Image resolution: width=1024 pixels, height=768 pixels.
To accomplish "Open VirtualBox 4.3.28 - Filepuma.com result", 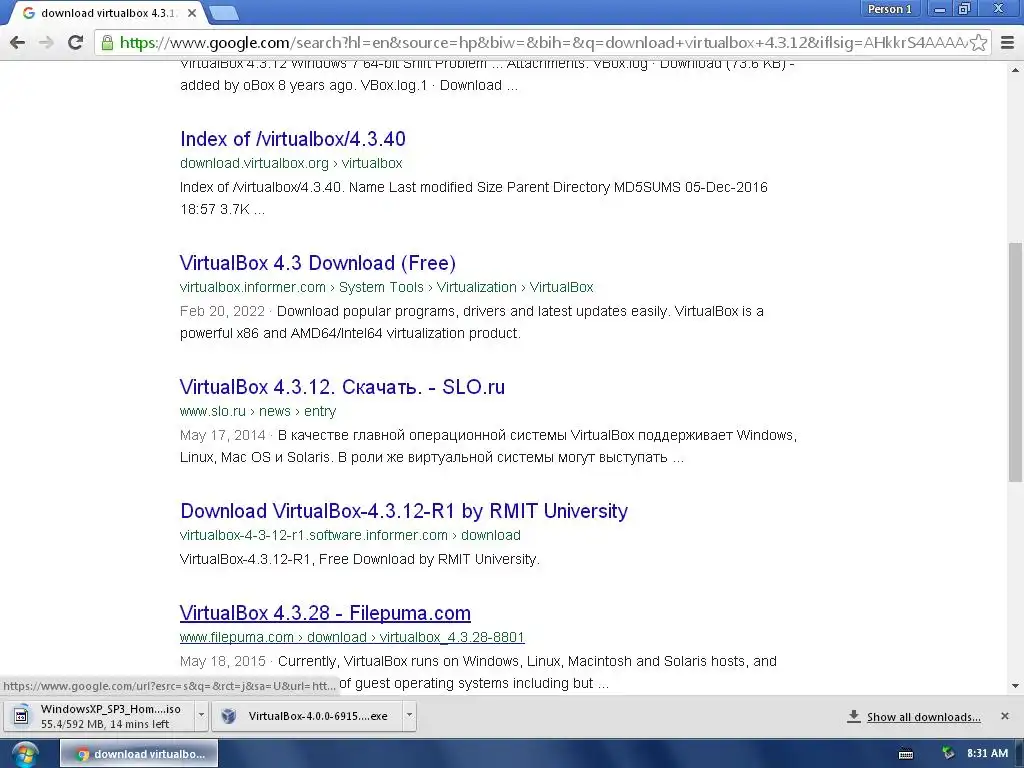I will (x=325, y=613).
